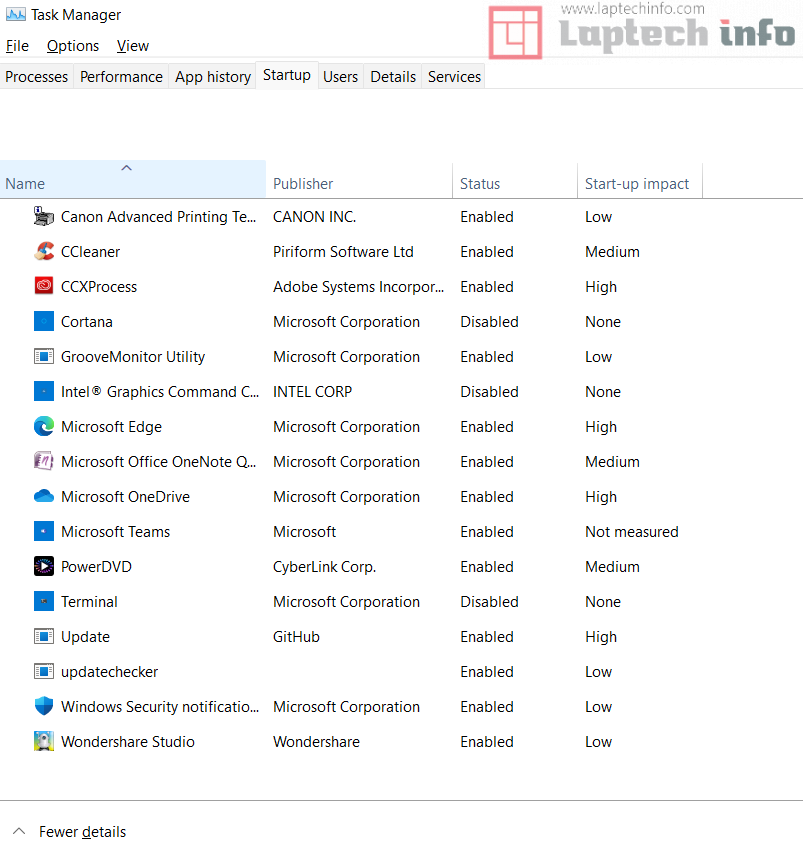Click the Cortana blue tile icon
Viewport: 803px width, 858px height.
pyautogui.click(x=44, y=321)
